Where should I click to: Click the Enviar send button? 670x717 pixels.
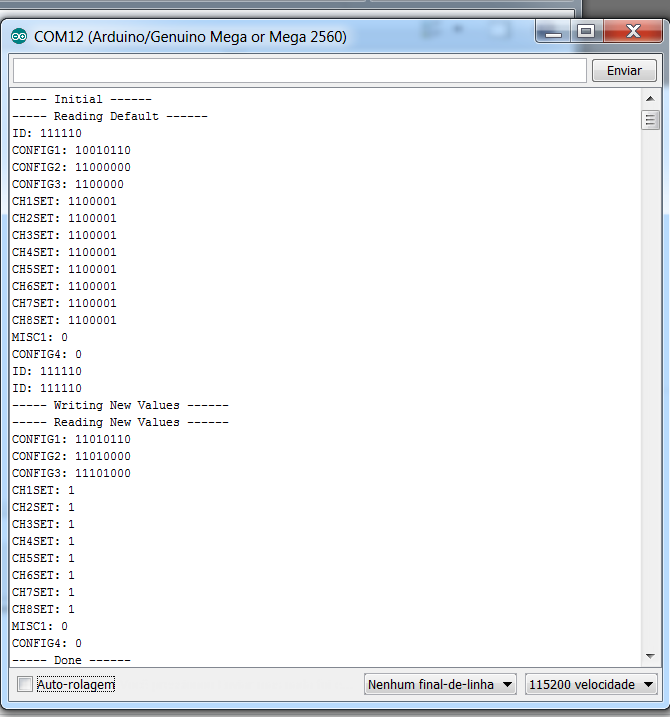tap(624, 70)
